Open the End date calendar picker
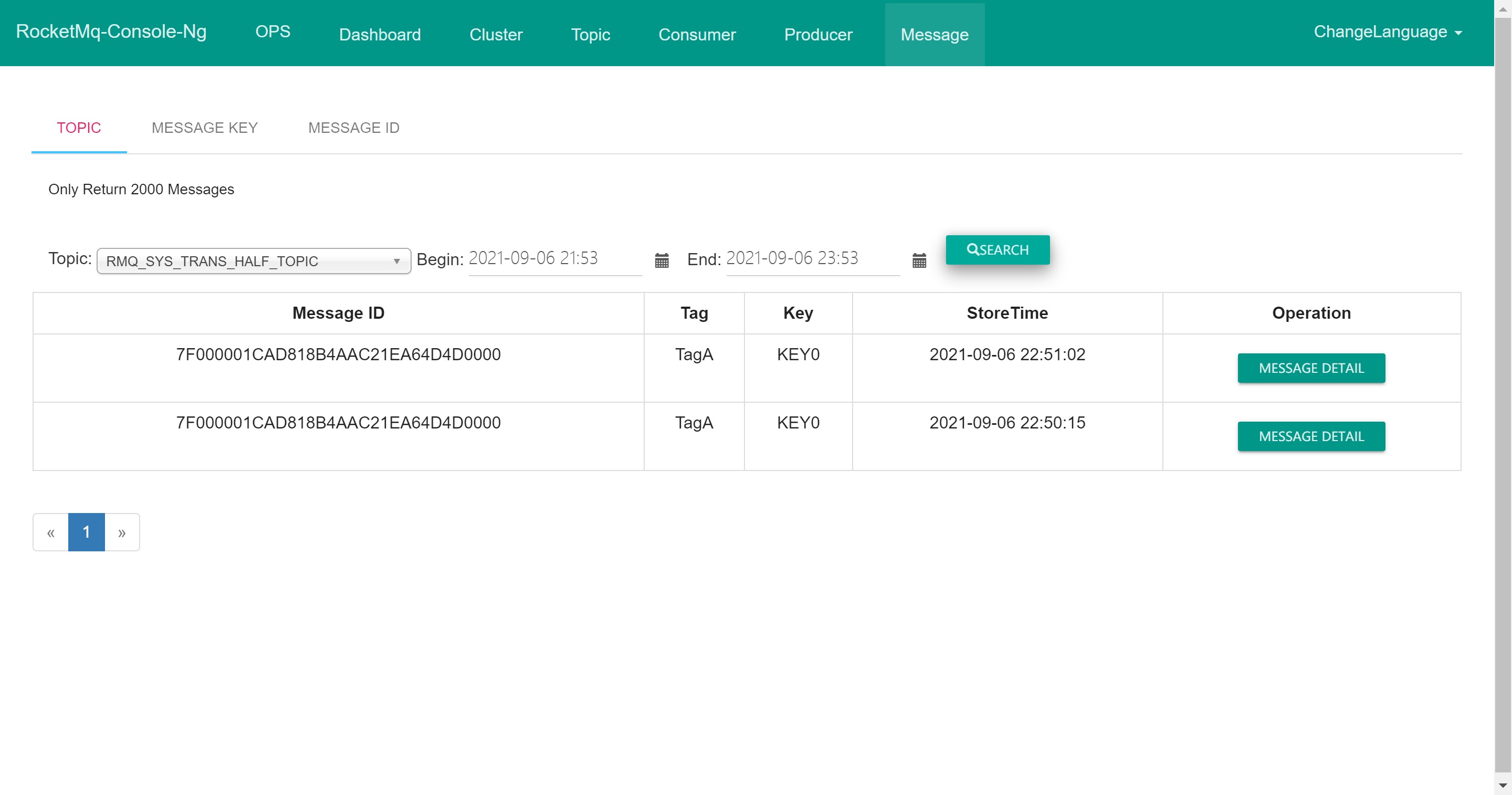 pyautogui.click(x=918, y=261)
